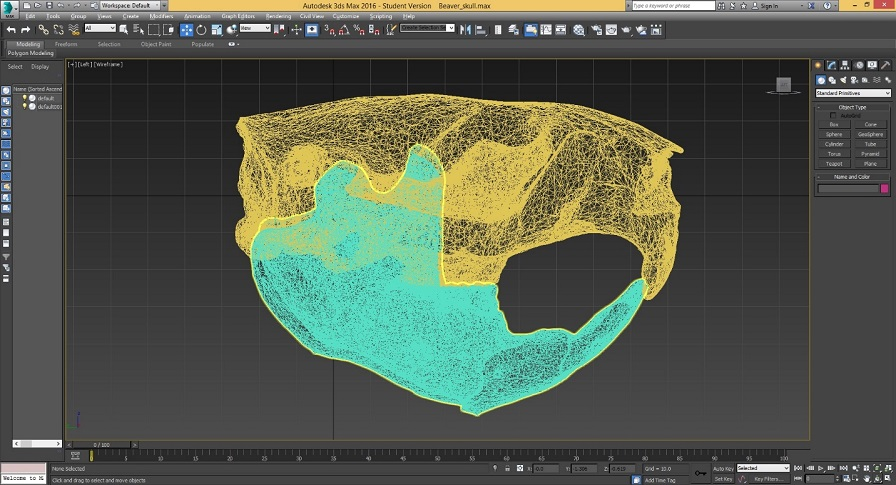Image resolution: width=896 pixels, height=485 pixels.
Task: Select the Select and Move tool
Action: 187,29
